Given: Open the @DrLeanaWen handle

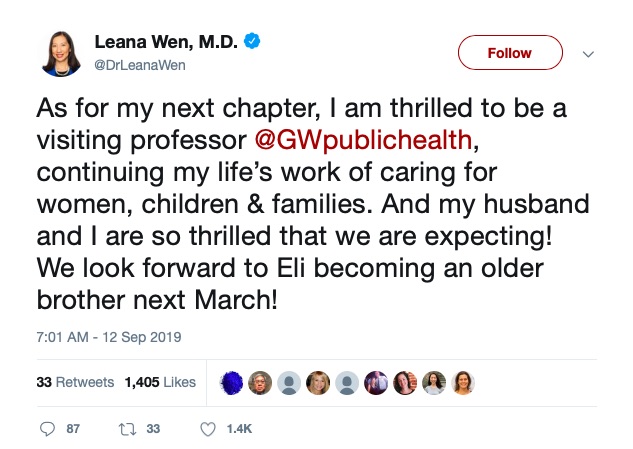Looking at the screenshot, I should pos(140,65).
